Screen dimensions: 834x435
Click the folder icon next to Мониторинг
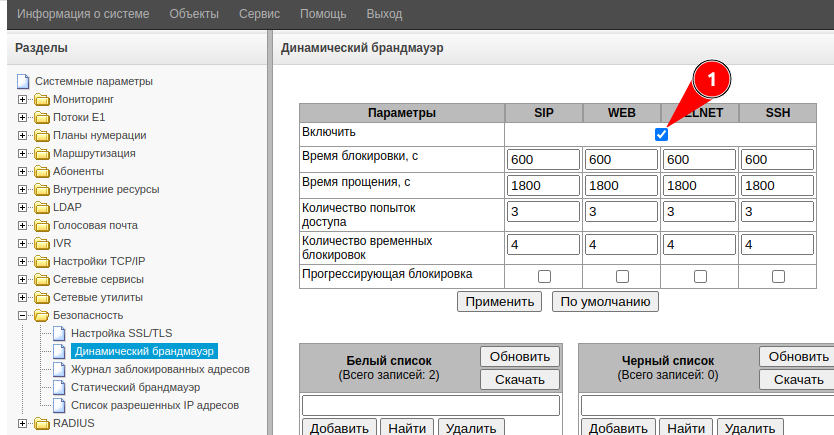pyautogui.click(x=42, y=100)
